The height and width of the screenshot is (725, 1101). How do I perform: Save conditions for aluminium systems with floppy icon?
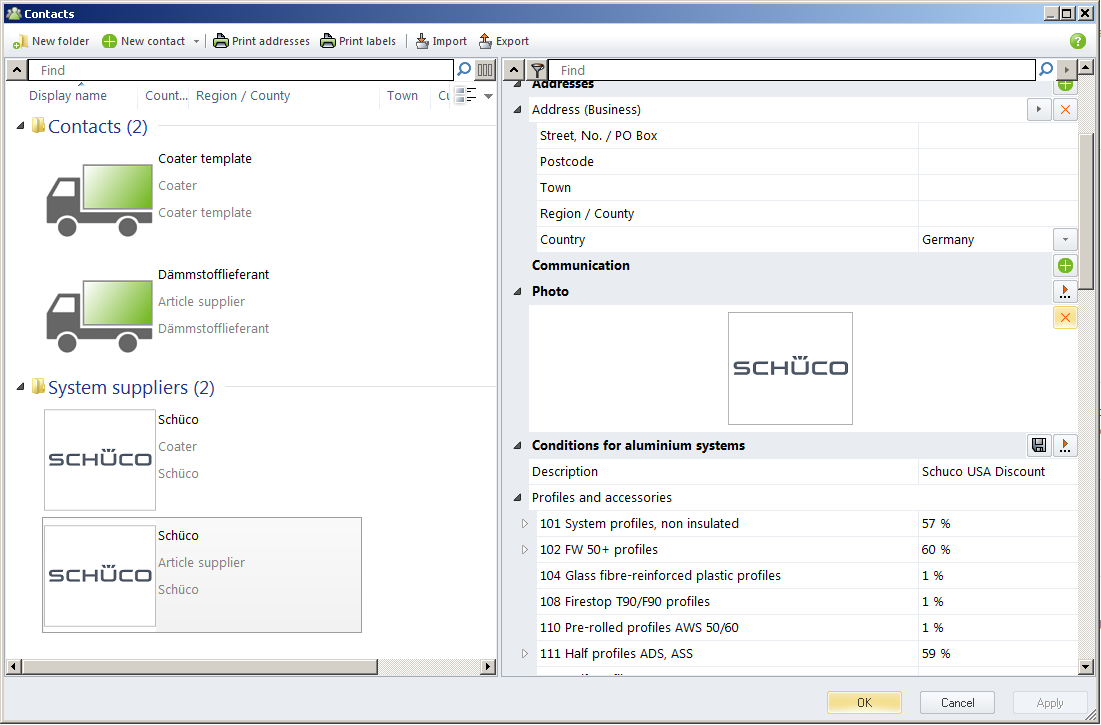(1039, 445)
